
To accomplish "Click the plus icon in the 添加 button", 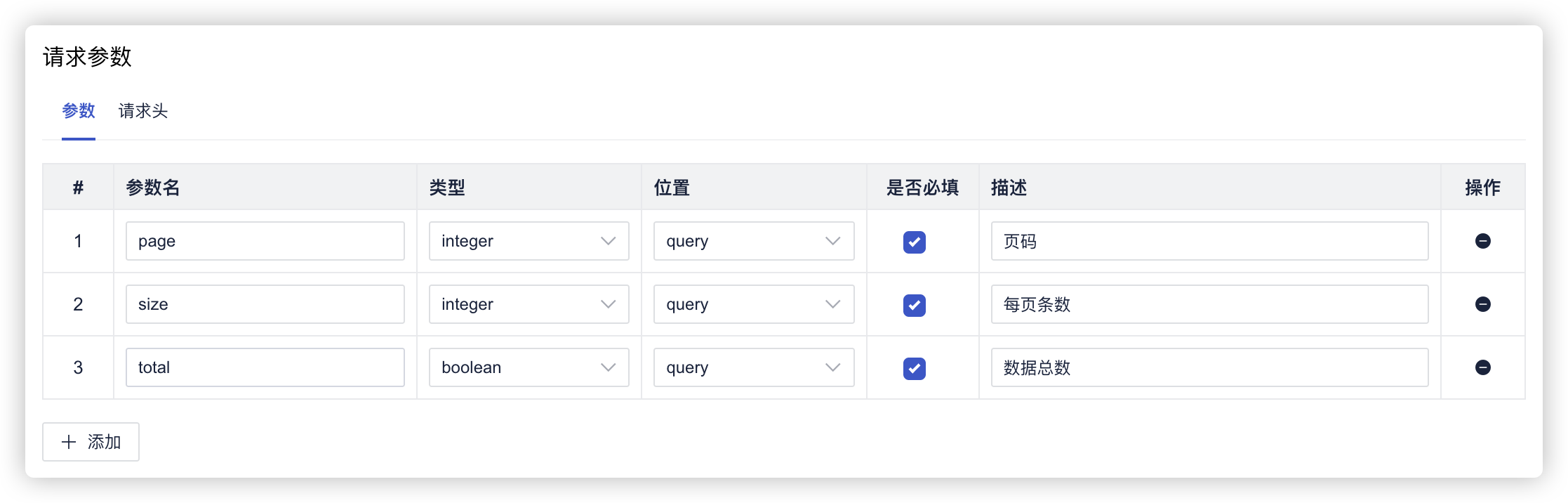I will (x=69, y=442).
